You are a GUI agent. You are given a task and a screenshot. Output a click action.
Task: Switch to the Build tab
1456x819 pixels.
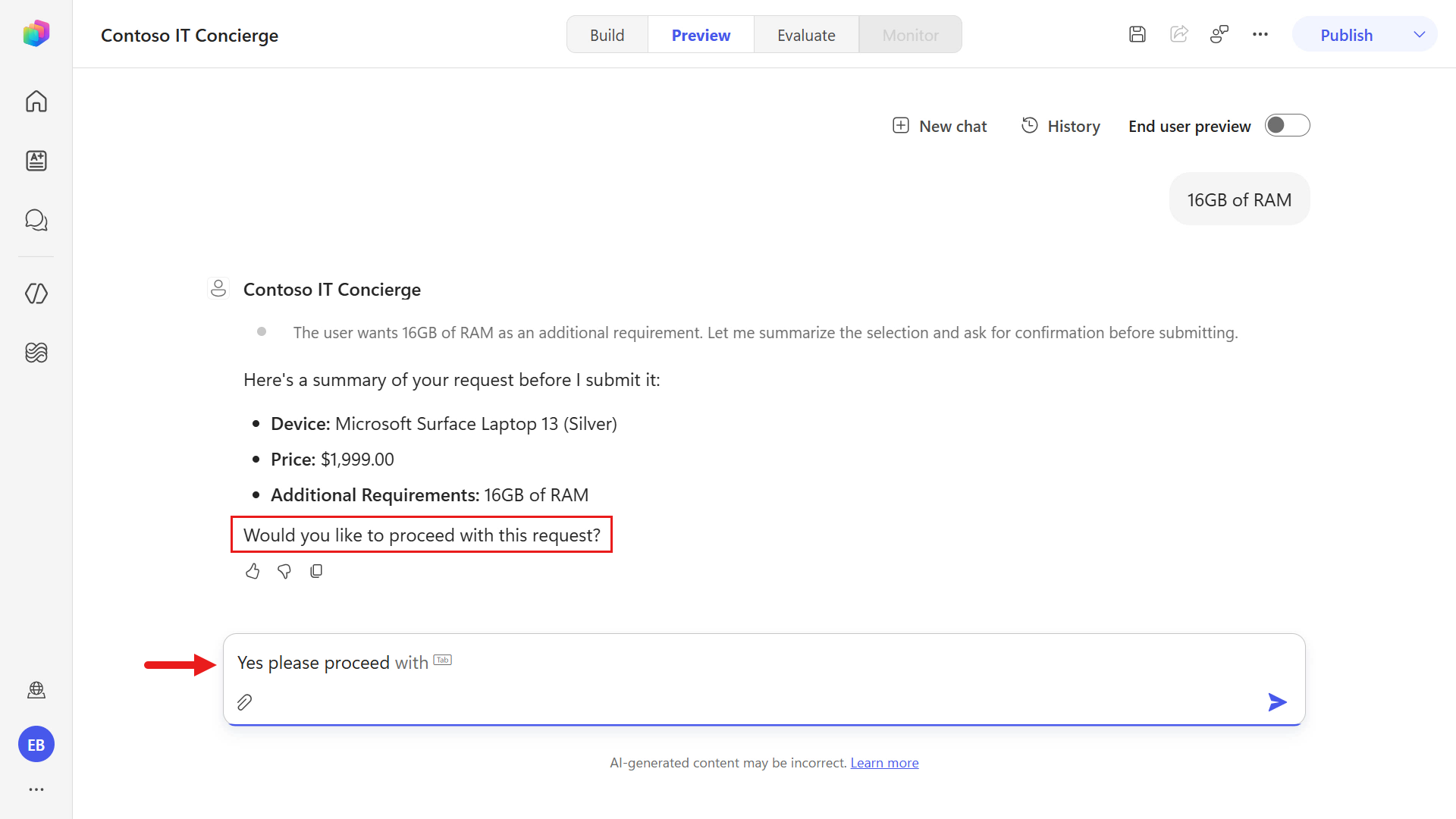click(x=607, y=35)
